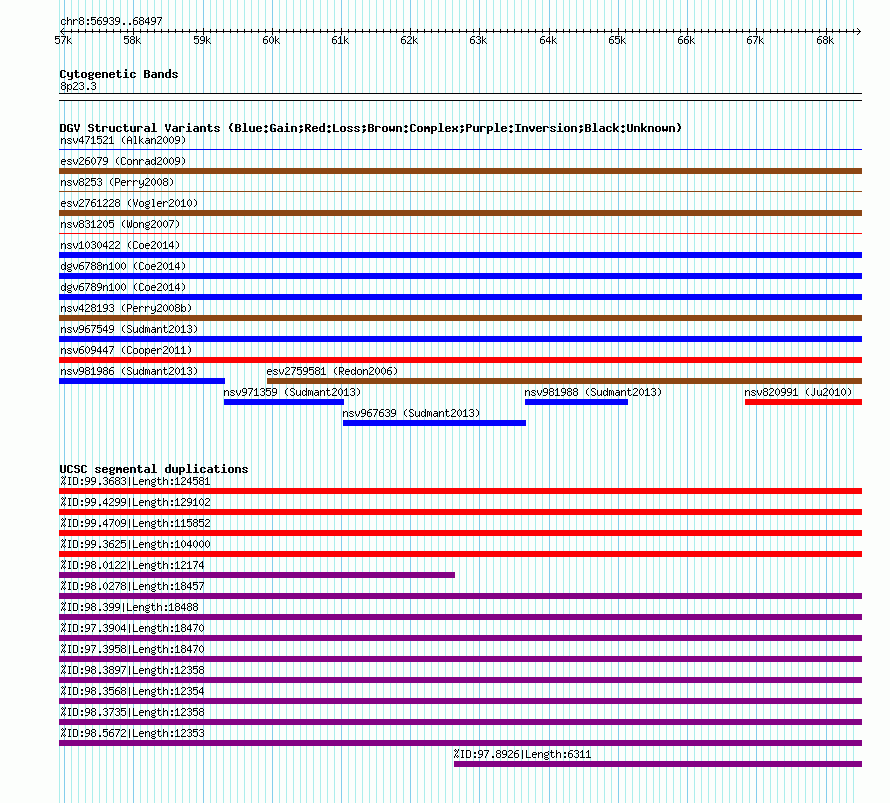
Task: Click the 68k ruler tick
Action: point(825,40)
